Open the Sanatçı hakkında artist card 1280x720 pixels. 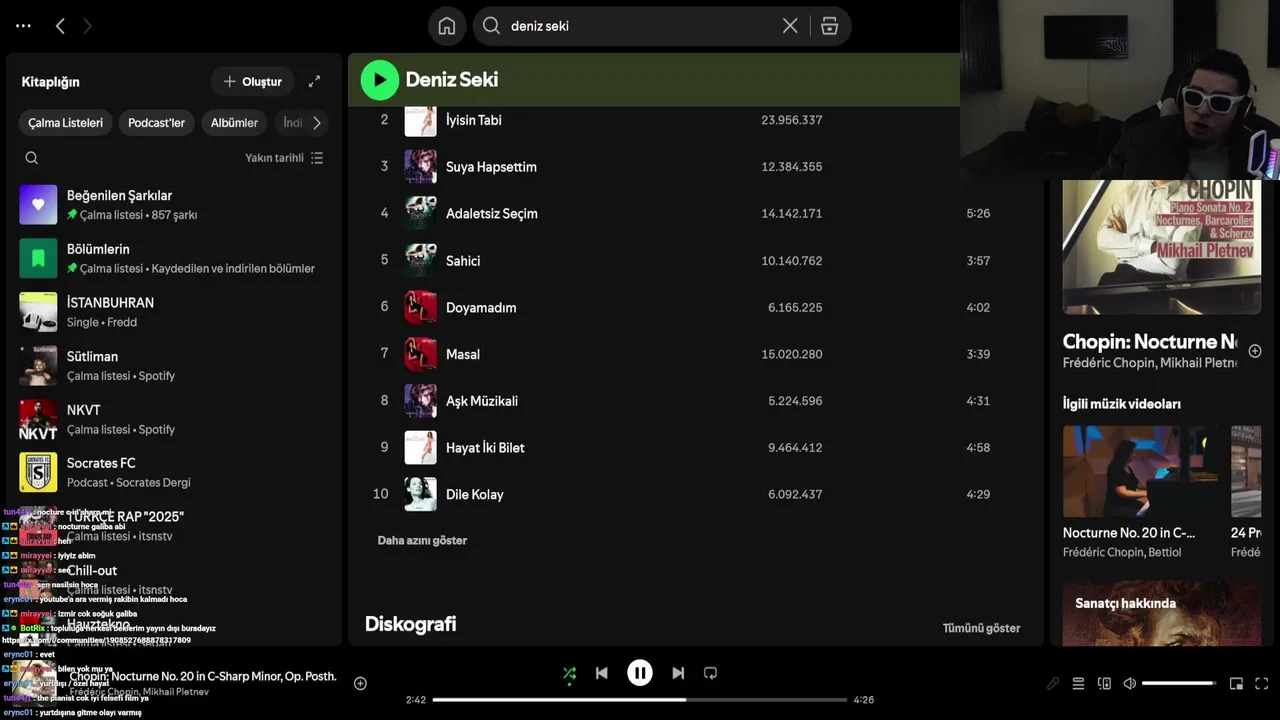(1162, 614)
